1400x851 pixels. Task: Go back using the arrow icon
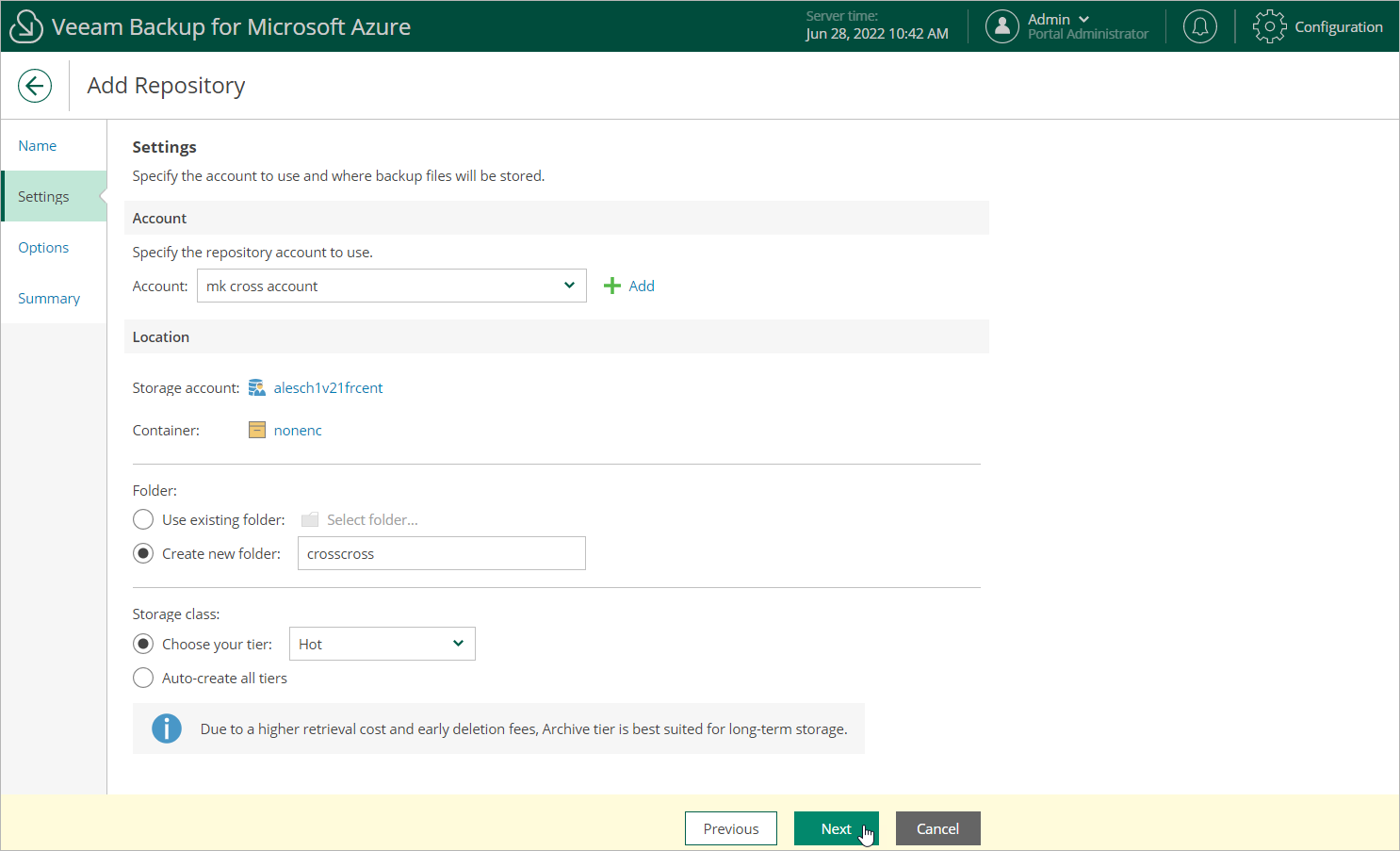pyautogui.click(x=35, y=86)
